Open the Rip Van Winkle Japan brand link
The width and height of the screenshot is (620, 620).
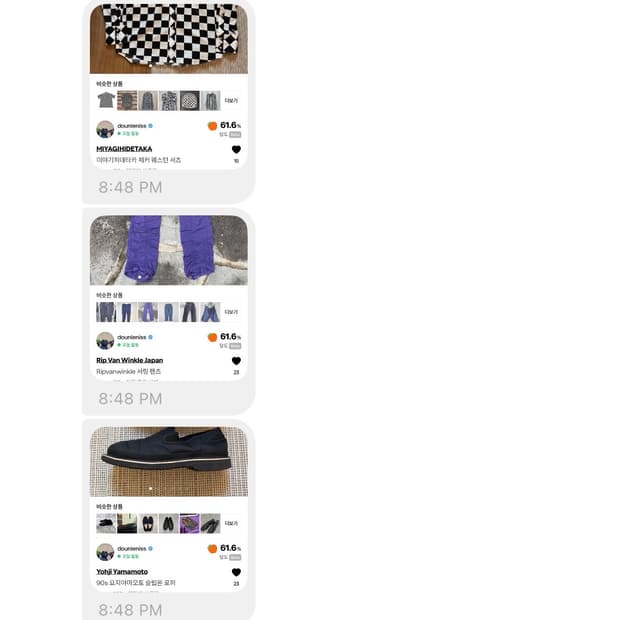(130, 360)
